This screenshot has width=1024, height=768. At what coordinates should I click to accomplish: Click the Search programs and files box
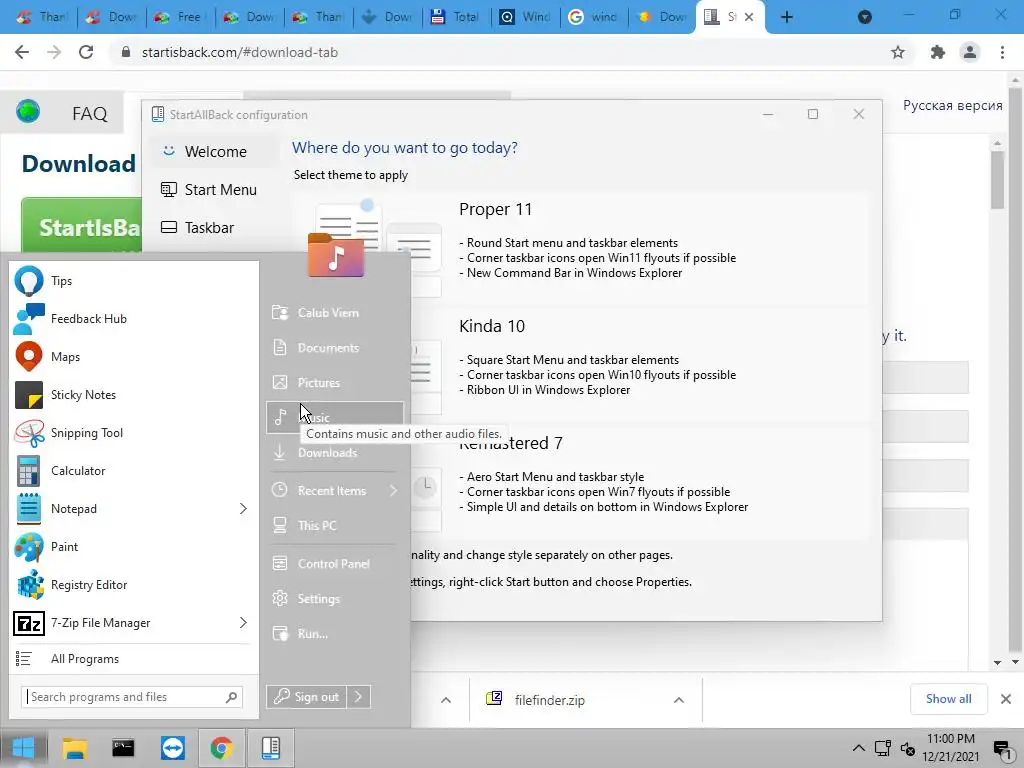point(132,697)
